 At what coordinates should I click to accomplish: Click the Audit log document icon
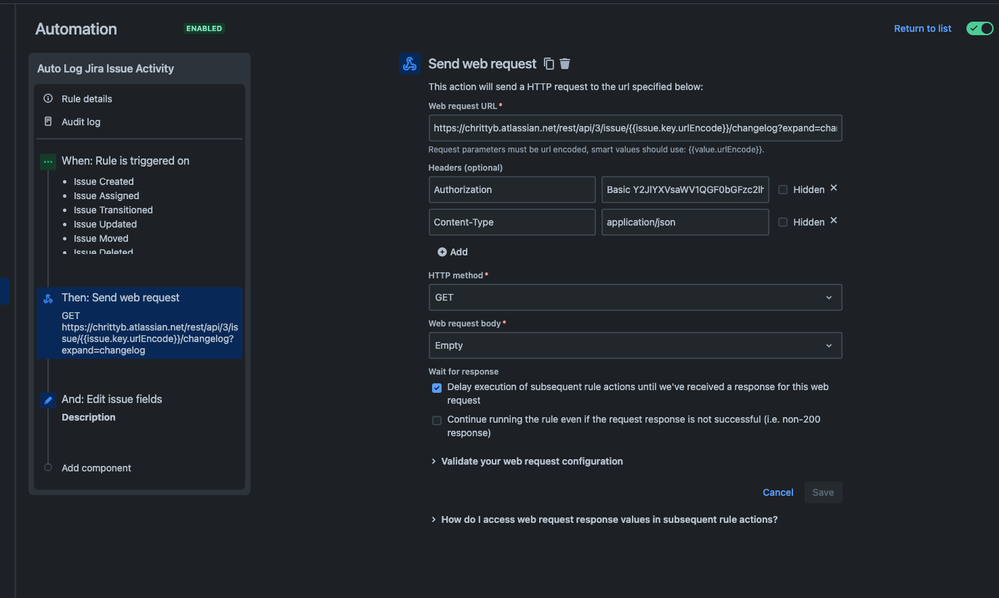tap(48, 121)
